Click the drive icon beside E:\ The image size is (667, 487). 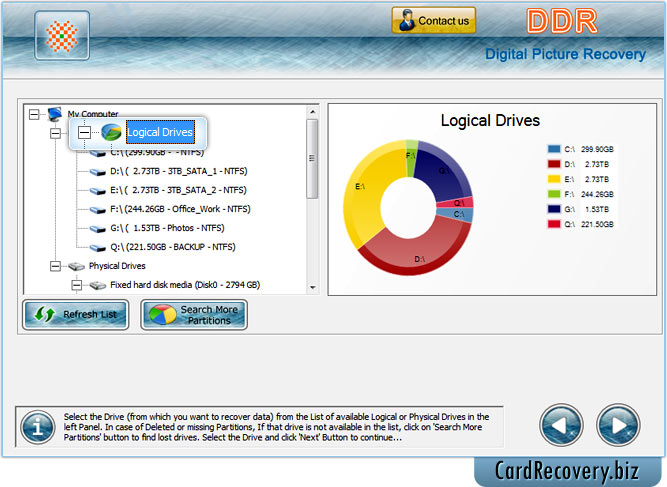point(97,191)
